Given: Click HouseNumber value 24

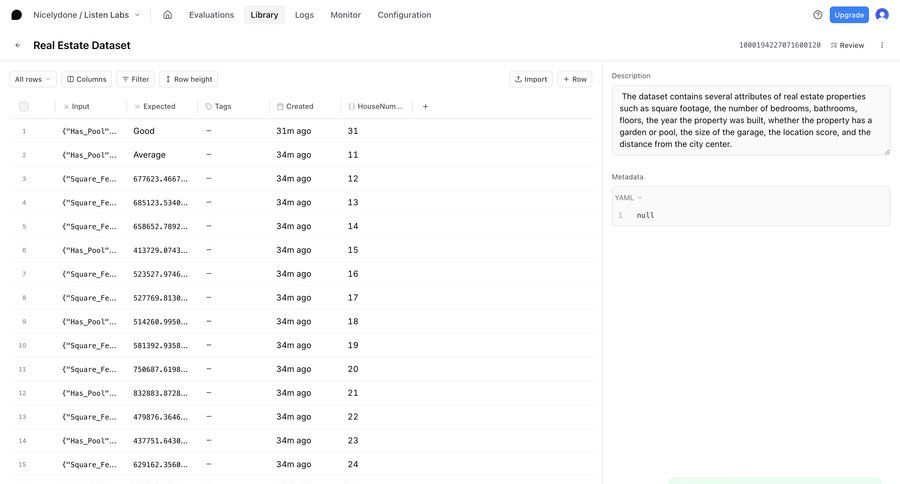Looking at the screenshot, I should point(353,464).
